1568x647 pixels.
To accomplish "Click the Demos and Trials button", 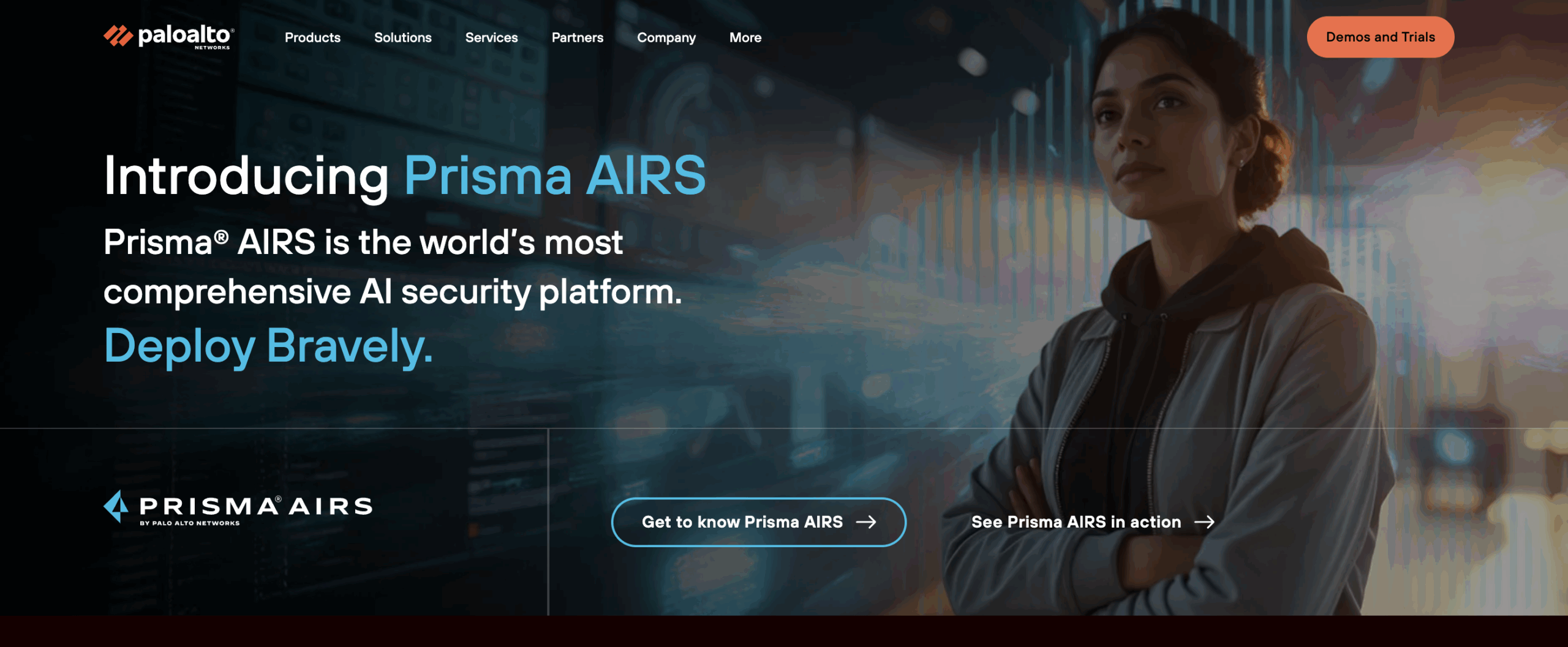I will tap(1381, 37).
